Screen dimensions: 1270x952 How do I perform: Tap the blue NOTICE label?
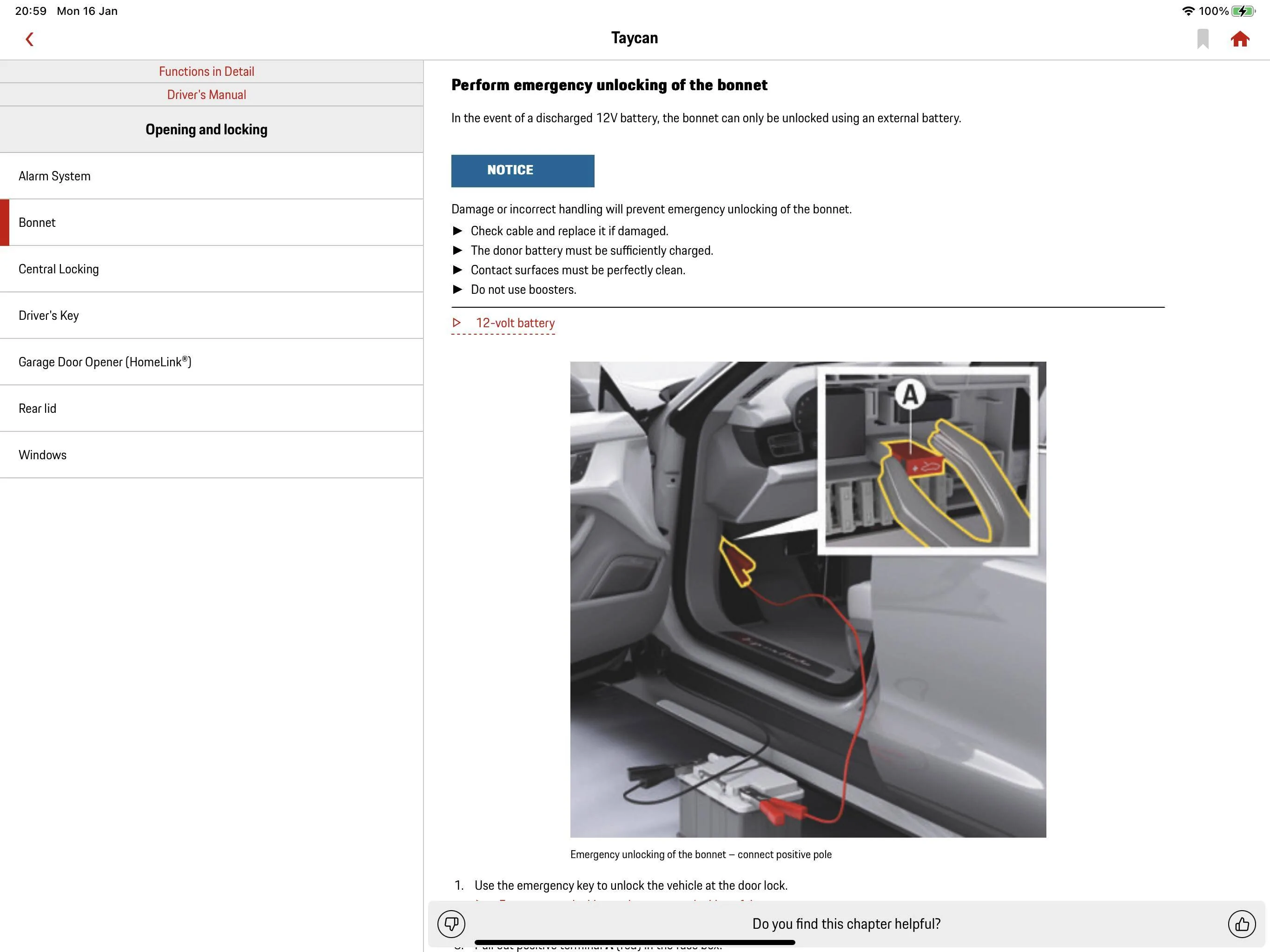click(523, 171)
